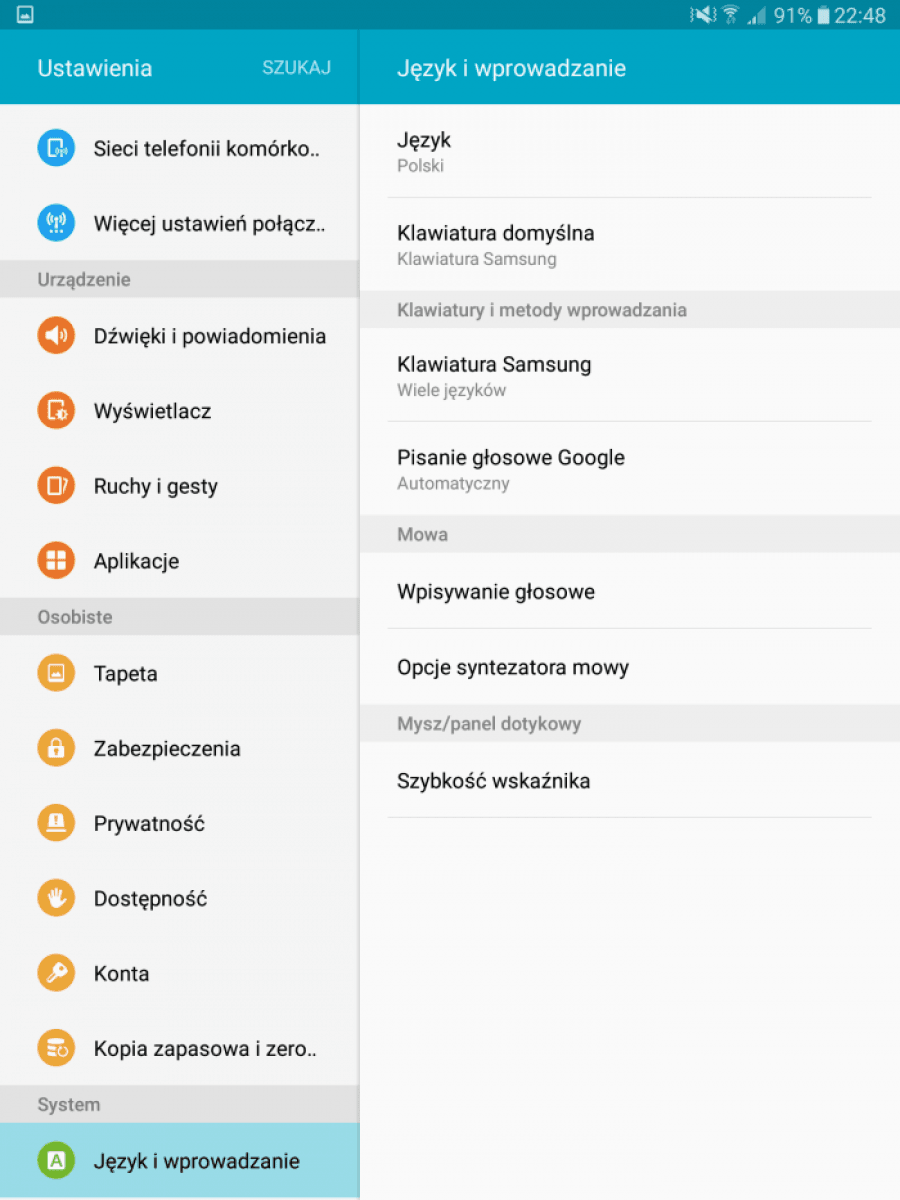Tap the speaker icon for Dźwięki i powiadomienia
The width and height of the screenshot is (900, 1200).
[x=56, y=336]
